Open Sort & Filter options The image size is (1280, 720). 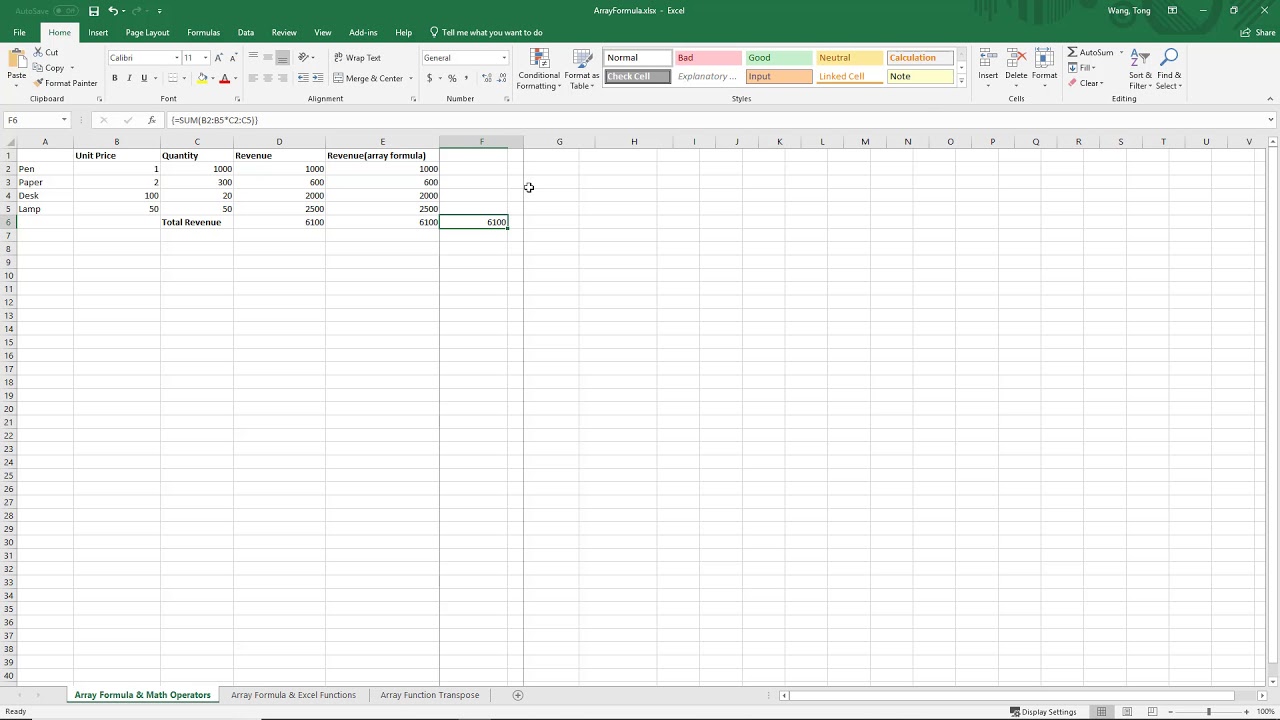(1140, 69)
